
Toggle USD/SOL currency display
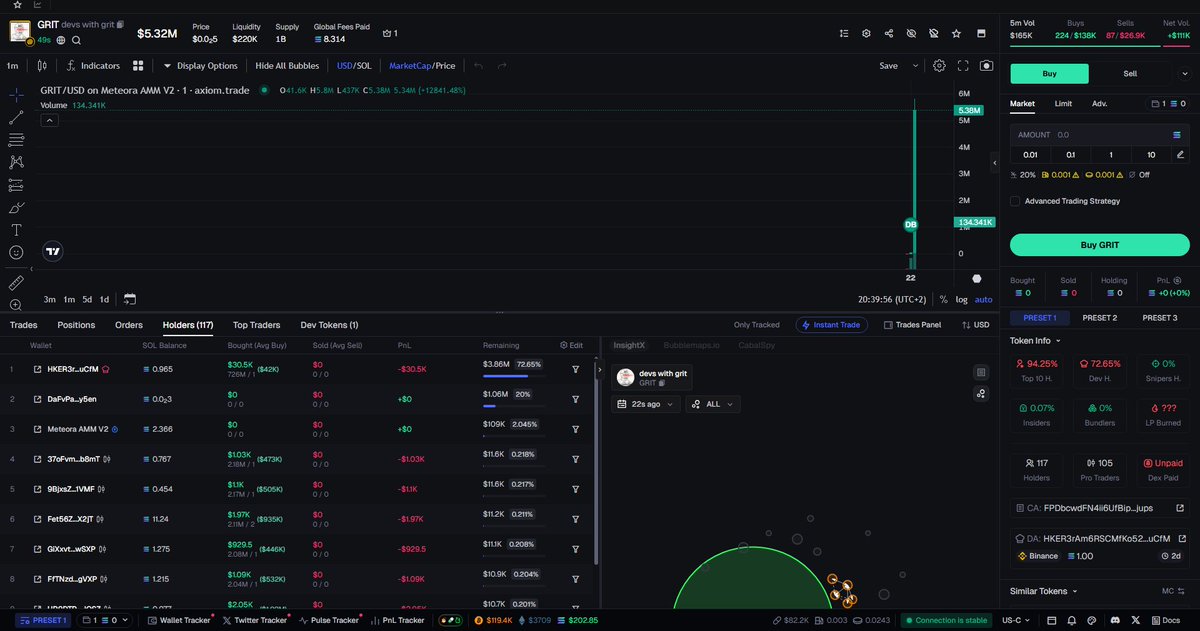[354, 66]
